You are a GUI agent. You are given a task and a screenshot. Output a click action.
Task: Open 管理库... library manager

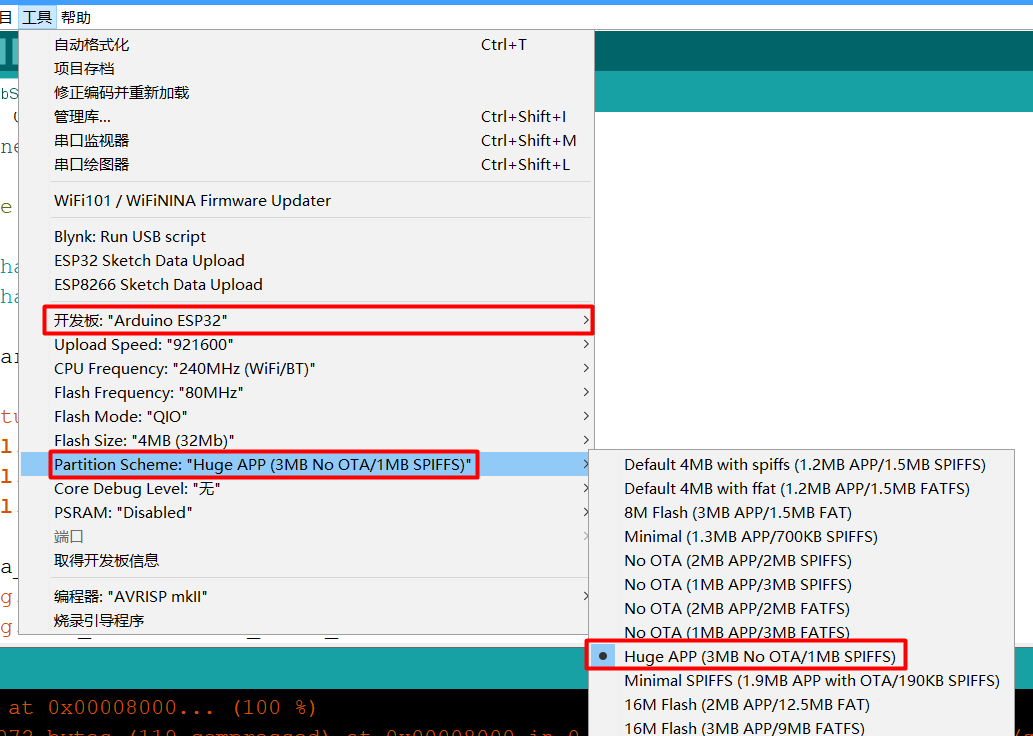pos(306,117)
